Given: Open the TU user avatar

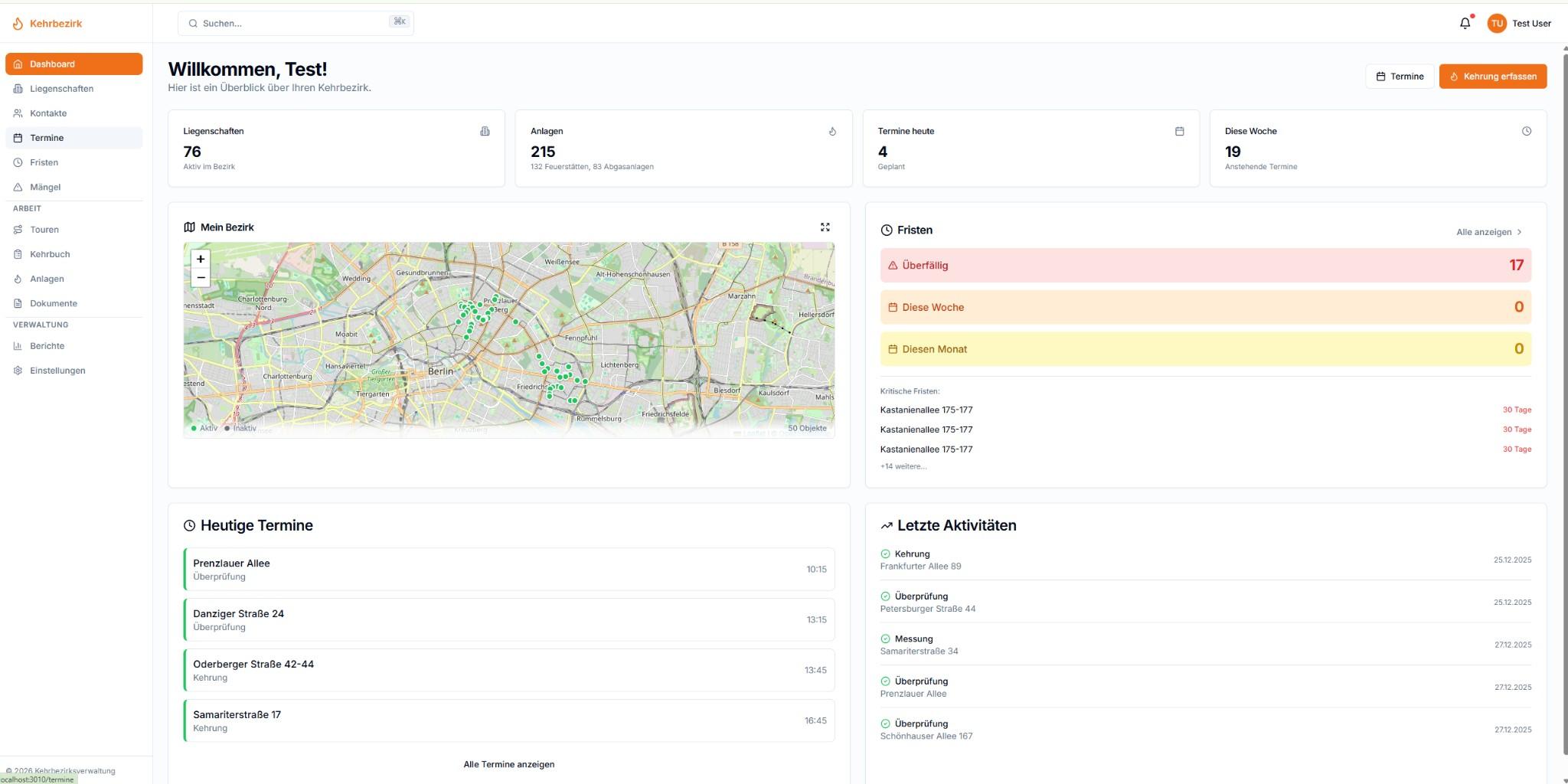Looking at the screenshot, I should click(1496, 23).
